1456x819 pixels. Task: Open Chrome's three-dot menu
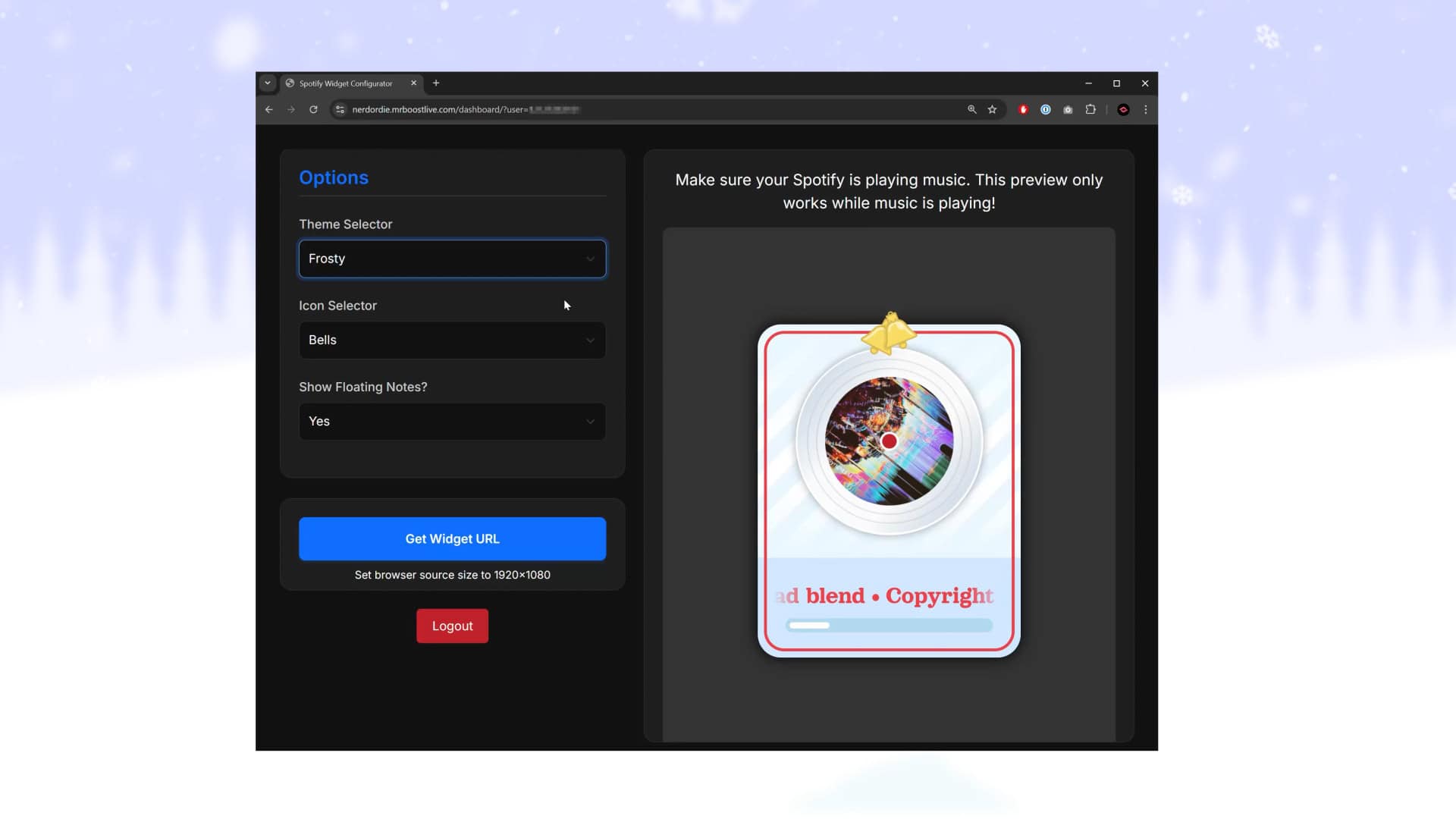pyautogui.click(x=1146, y=109)
